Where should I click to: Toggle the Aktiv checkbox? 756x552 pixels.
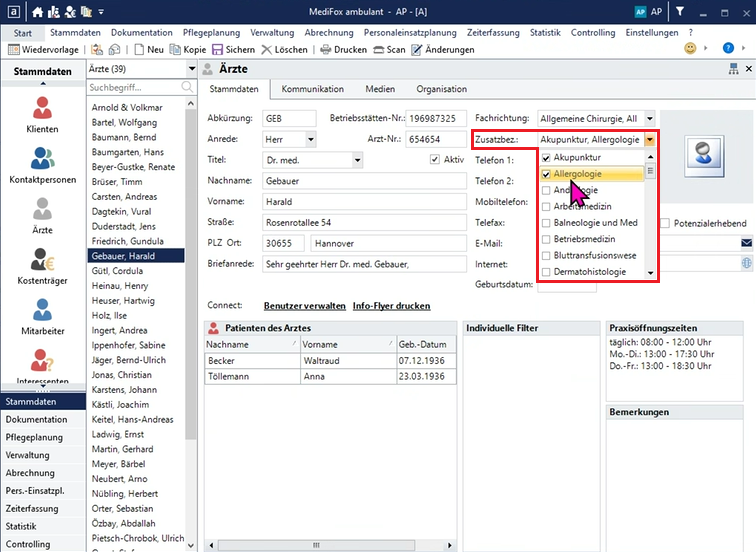tap(435, 160)
